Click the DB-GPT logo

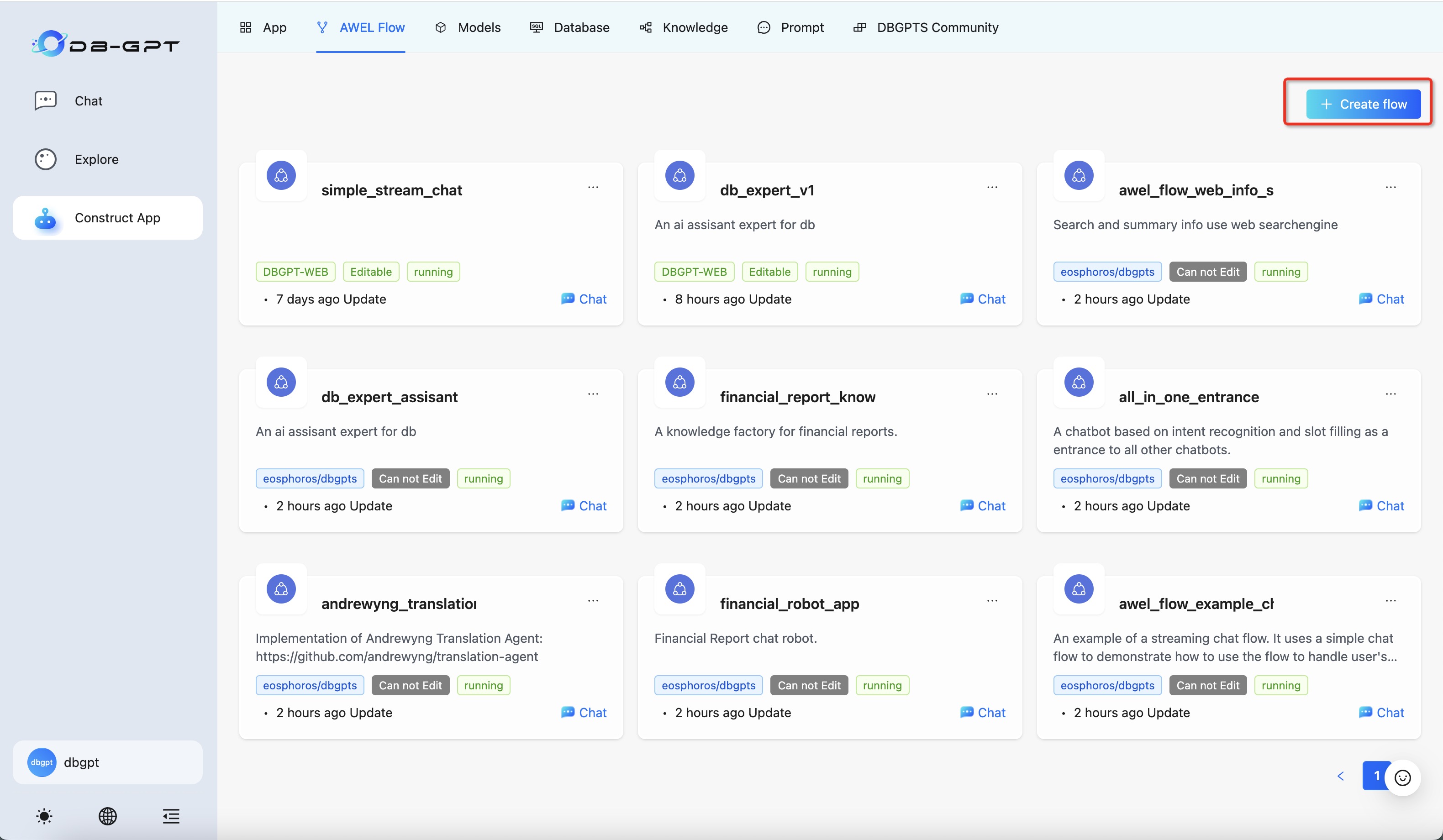click(105, 44)
